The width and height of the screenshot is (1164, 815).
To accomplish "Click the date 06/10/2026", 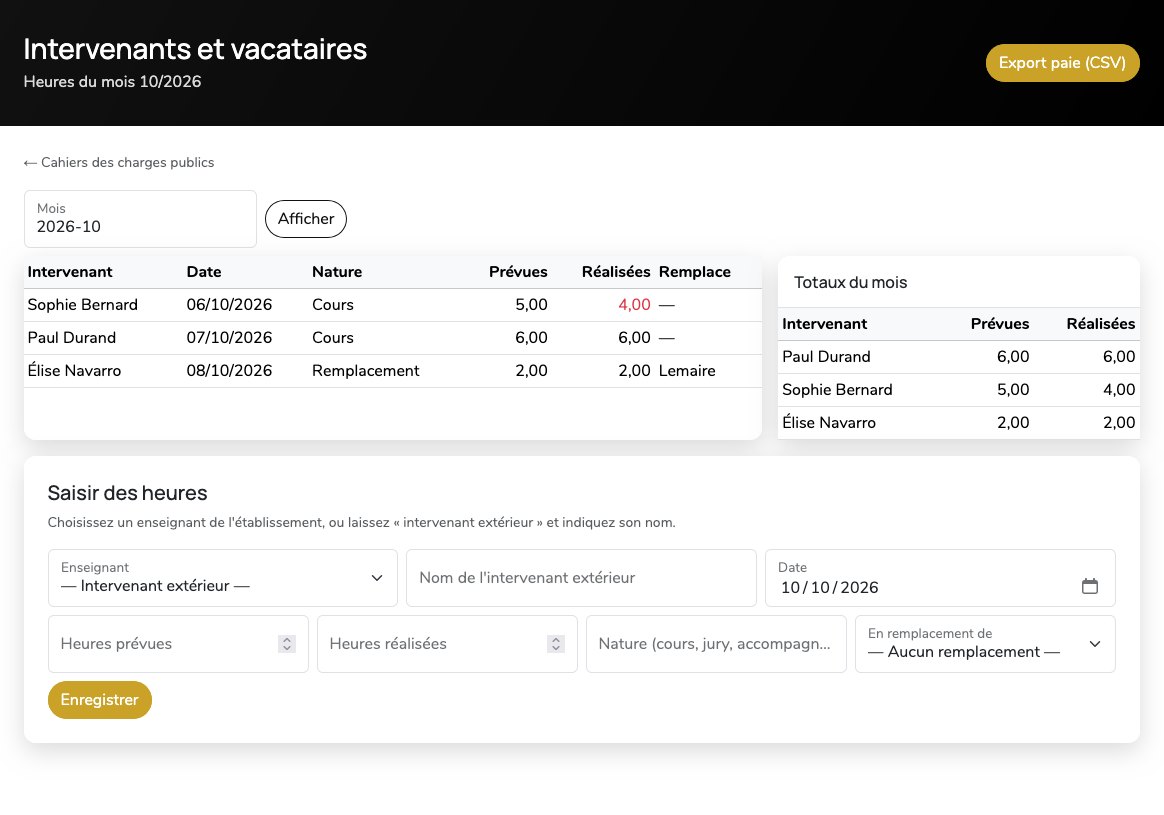I will coord(229,305).
